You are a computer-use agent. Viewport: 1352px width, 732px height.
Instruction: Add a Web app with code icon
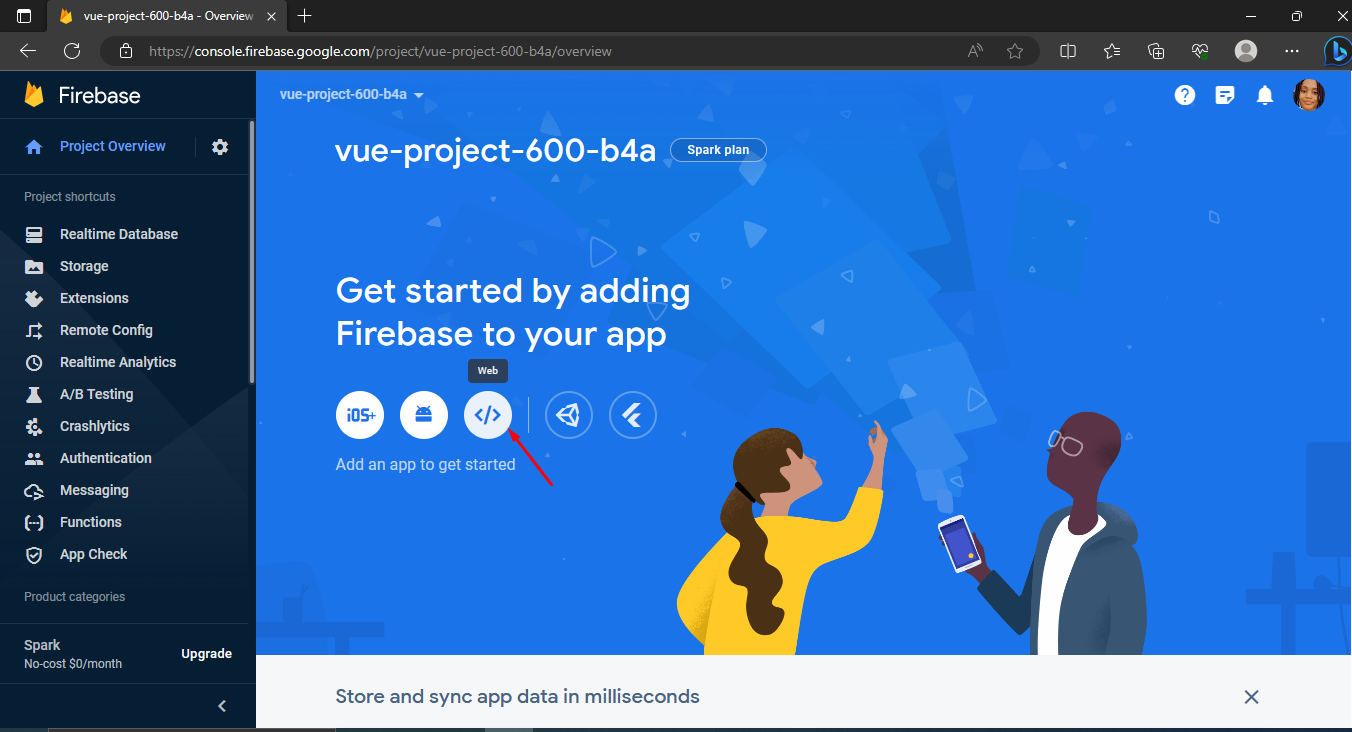[488, 415]
